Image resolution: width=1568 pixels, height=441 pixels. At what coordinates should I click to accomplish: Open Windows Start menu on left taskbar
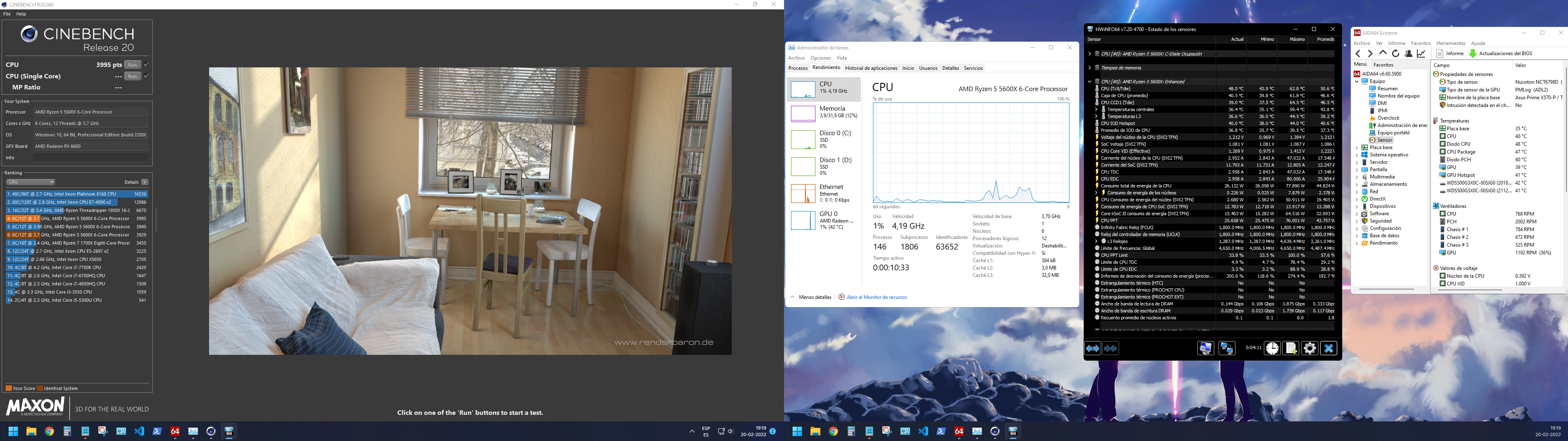(x=13, y=431)
